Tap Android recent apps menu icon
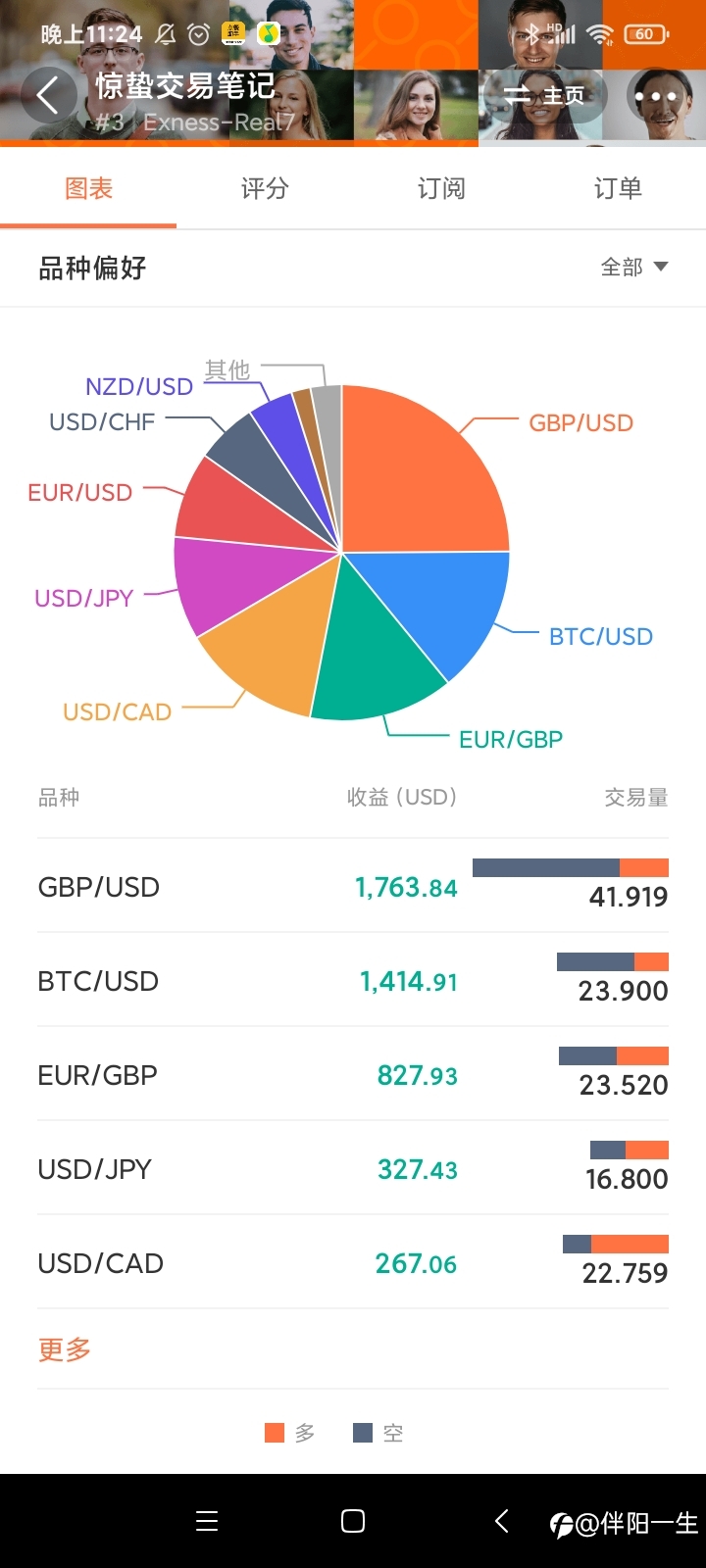Screen dimensions: 706x1568 [207, 1521]
